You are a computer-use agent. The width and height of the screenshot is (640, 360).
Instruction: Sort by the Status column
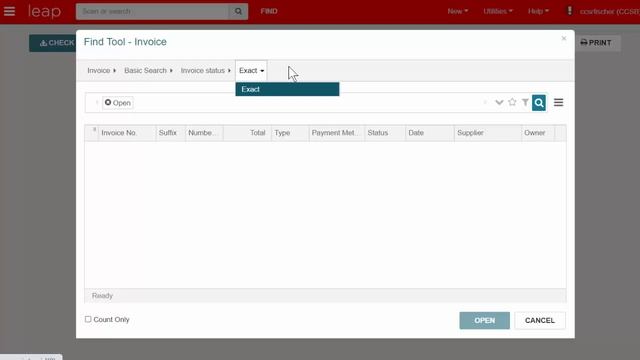(385, 133)
